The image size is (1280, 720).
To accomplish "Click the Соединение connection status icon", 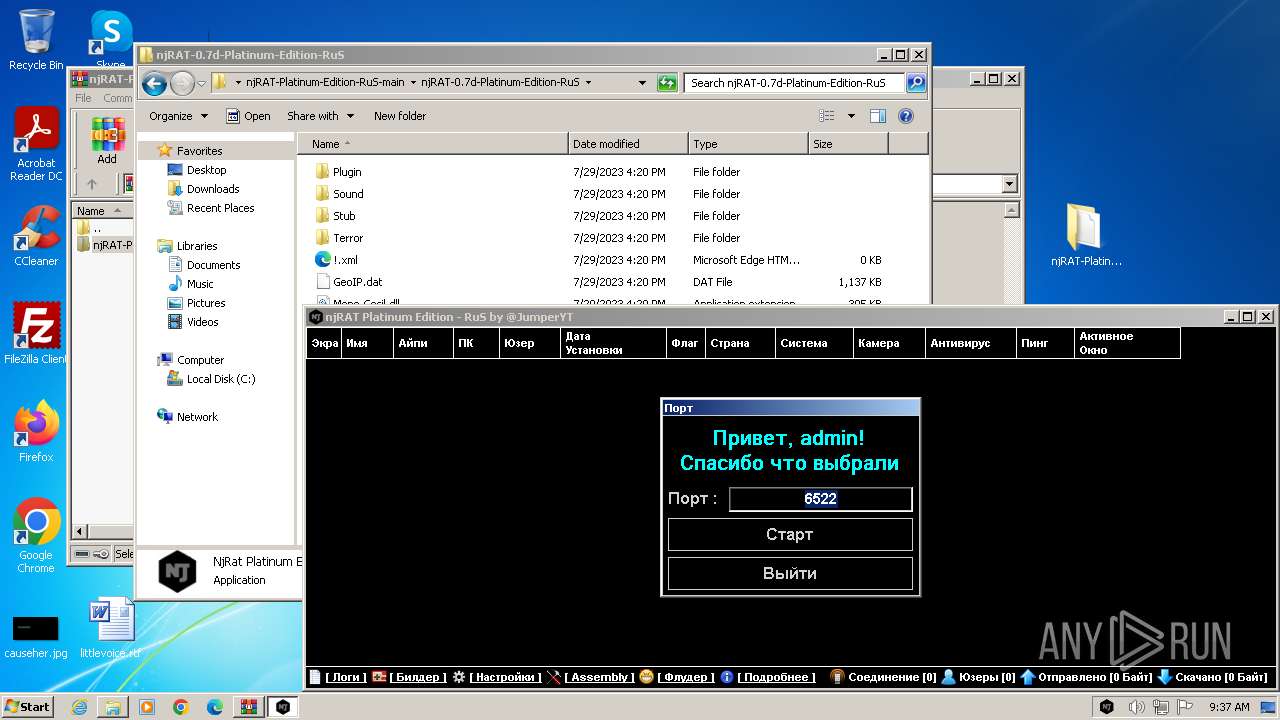I will 838,677.
